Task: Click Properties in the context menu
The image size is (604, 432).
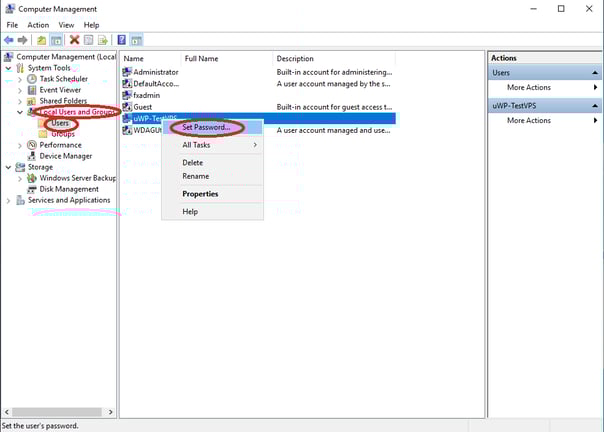Action: click(x=200, y=194)
